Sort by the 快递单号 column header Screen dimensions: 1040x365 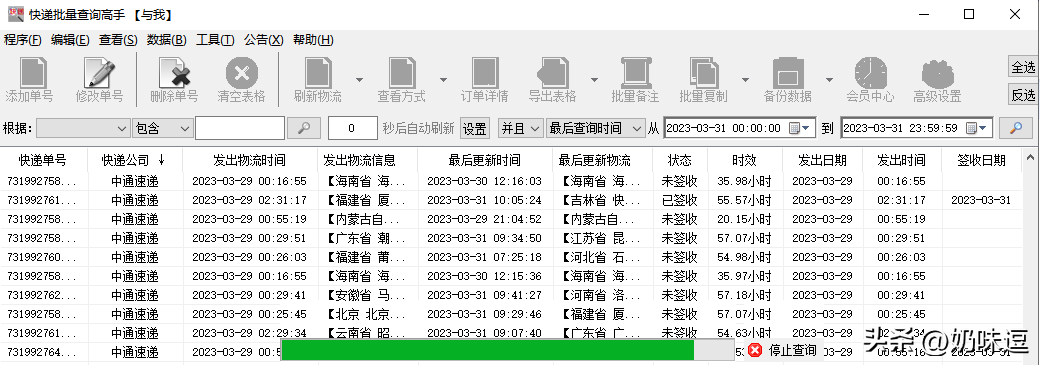click(43, 160)
